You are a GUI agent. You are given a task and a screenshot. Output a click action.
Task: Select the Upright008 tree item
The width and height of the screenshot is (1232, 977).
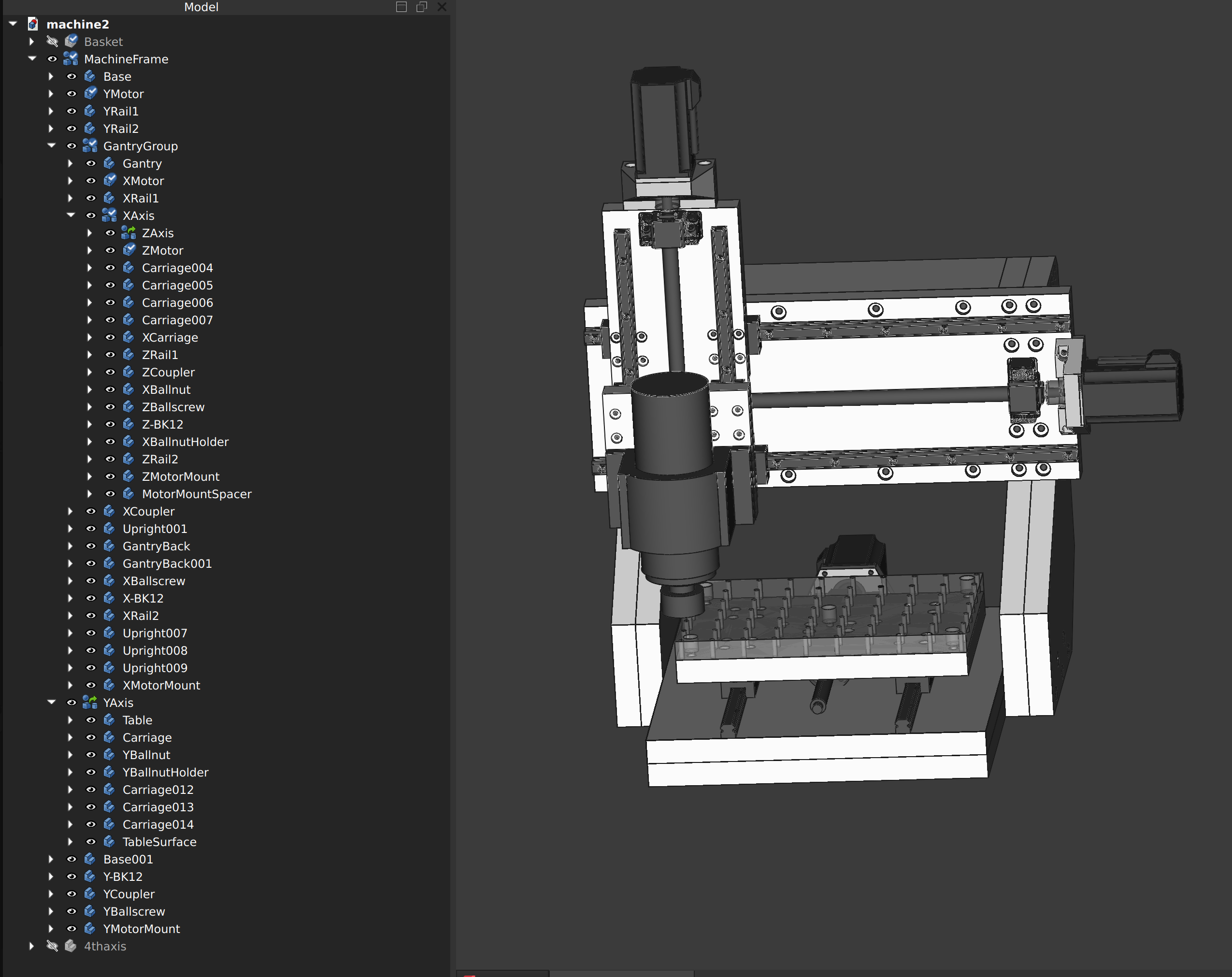coord(154,651)
